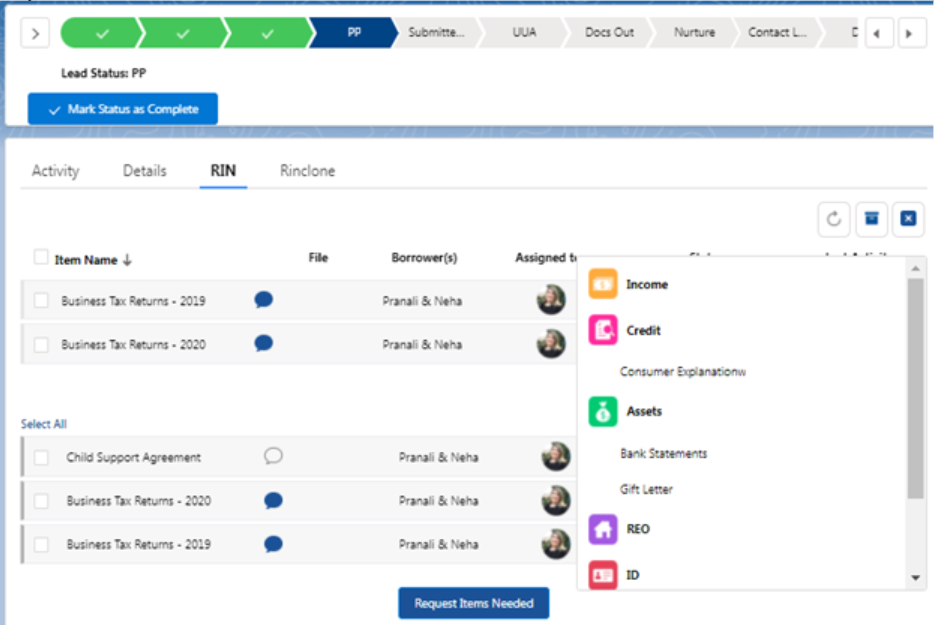Sort by Item Name column arrow
946x625 pixels.
(x=127, y=260)
